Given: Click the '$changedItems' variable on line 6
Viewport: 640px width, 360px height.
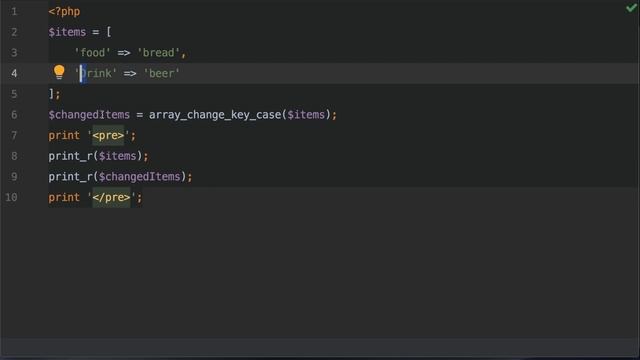Looking at the screenshot, I should tap(89, 115).
